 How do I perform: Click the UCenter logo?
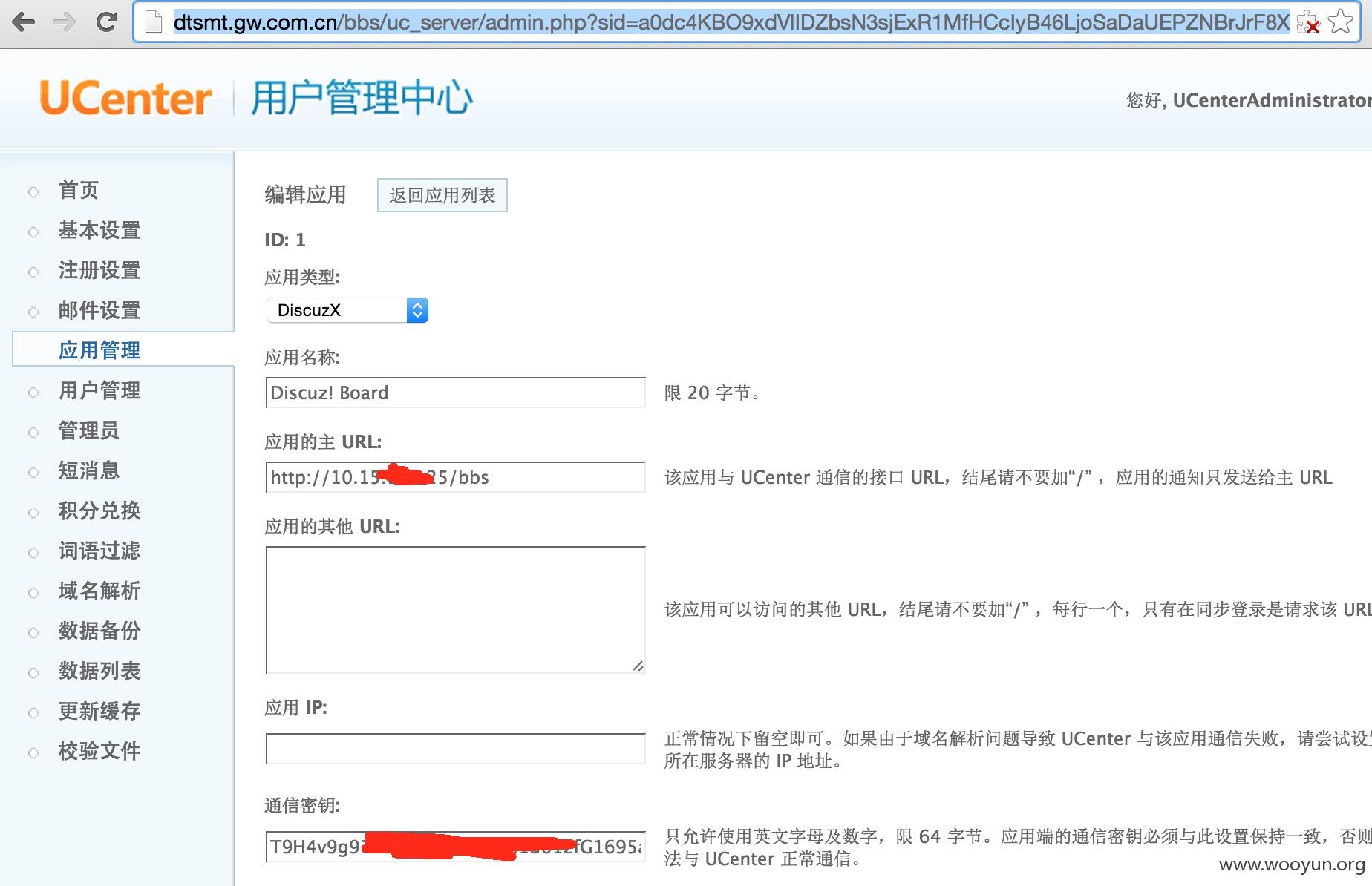[125, 99]
